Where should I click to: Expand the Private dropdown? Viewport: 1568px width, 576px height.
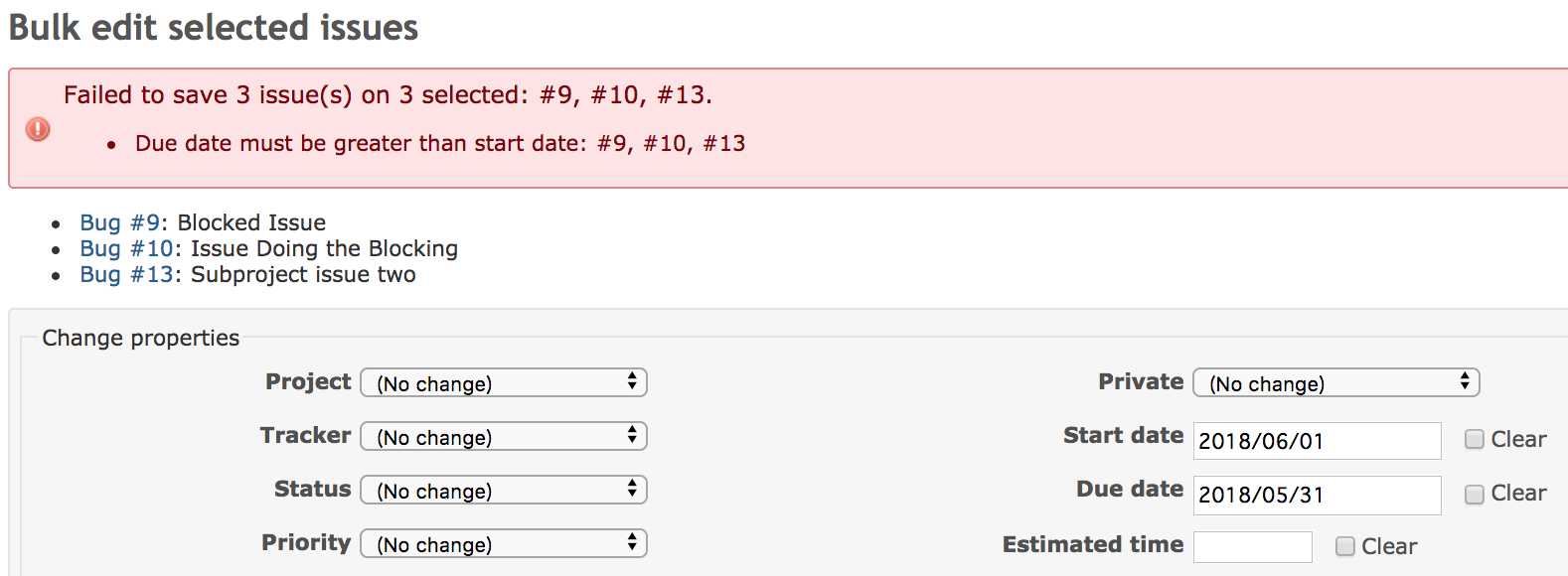tap(1336, 383)
